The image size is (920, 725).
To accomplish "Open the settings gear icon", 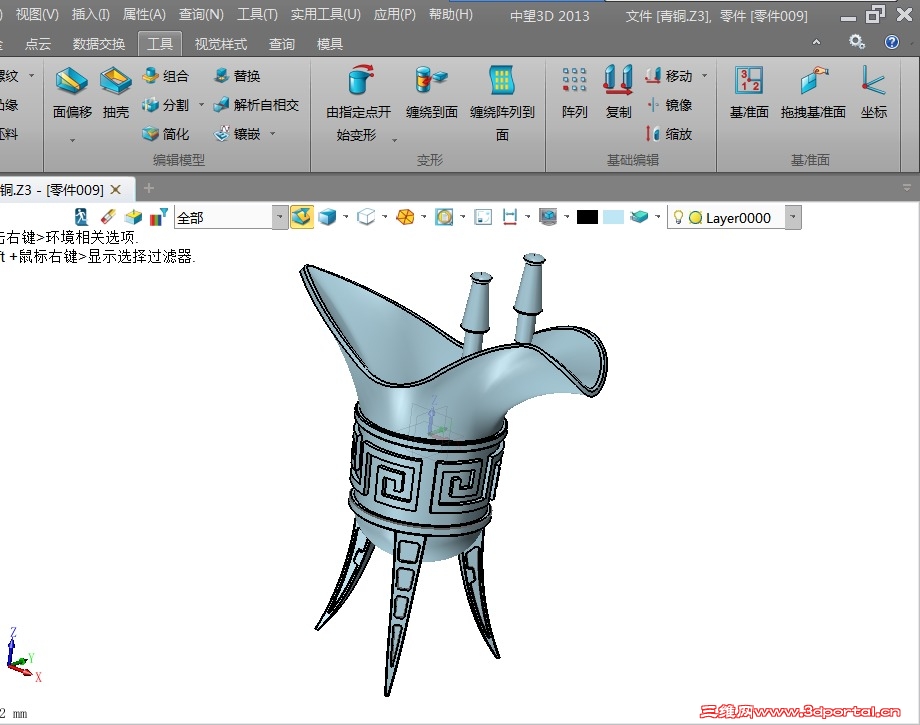I will 857,42.
